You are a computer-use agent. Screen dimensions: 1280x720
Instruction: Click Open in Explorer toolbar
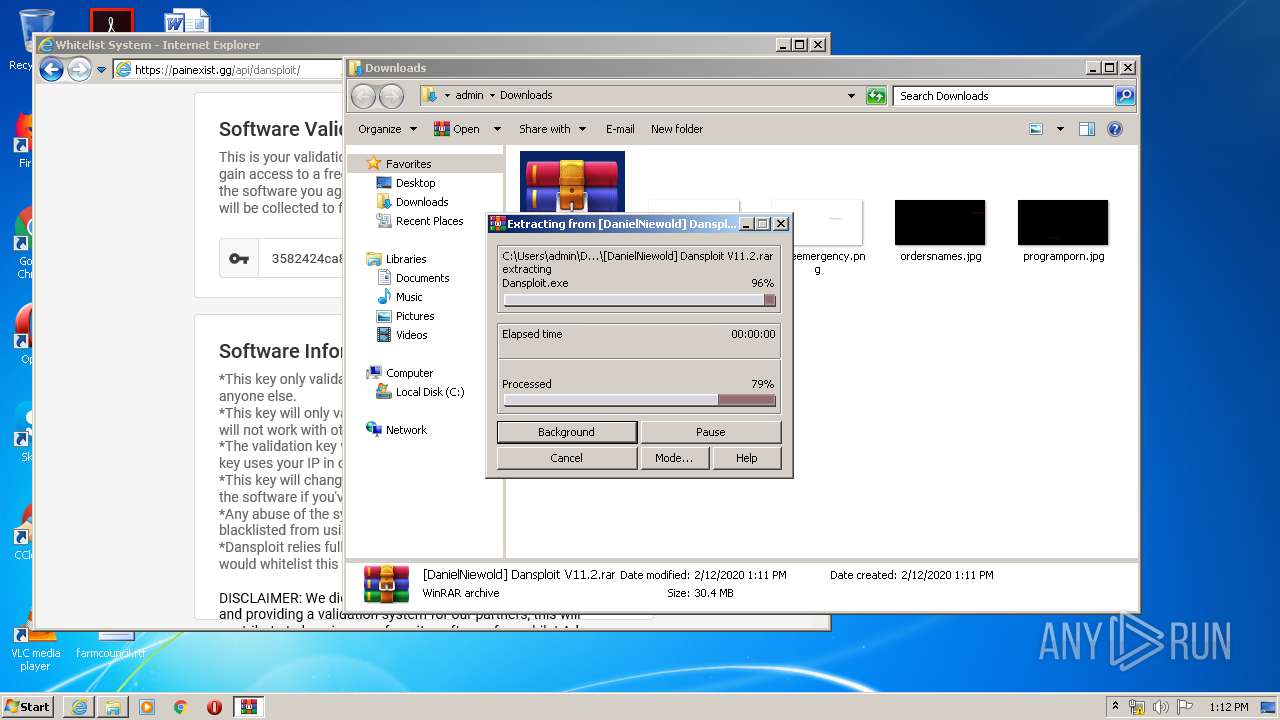[x=458, y=129]
